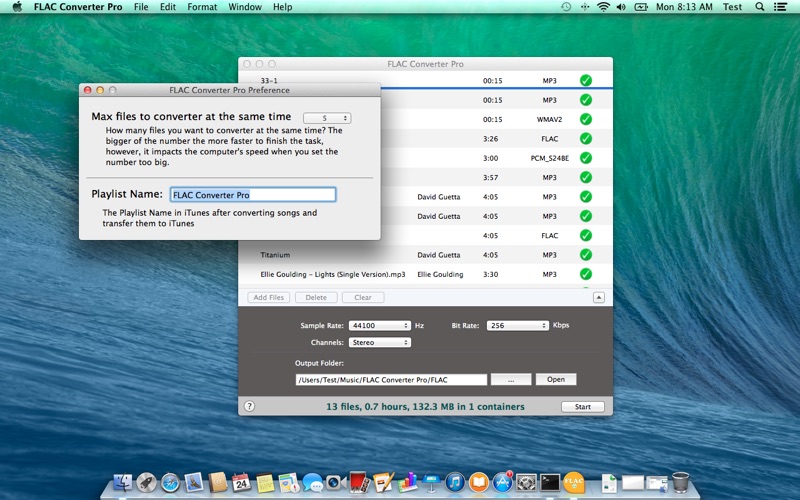Click the Test user name in menu bar

click(732, 7)
